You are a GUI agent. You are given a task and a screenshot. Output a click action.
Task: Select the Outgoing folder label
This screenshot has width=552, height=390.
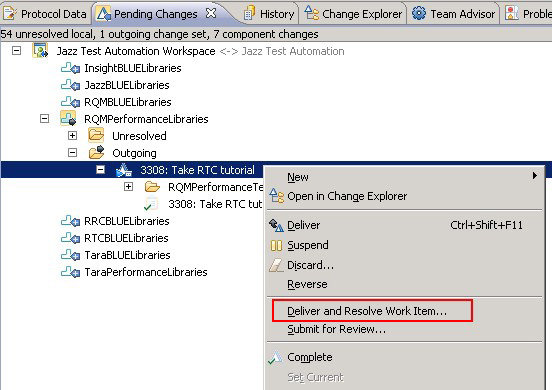[134, 153]
